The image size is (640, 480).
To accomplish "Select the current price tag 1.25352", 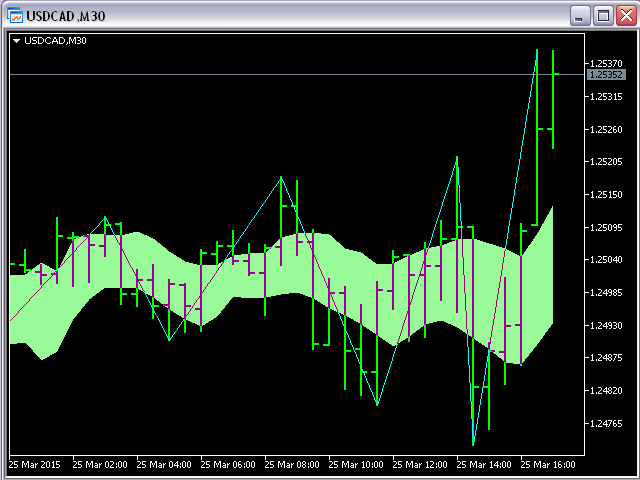I will [606, 75].
